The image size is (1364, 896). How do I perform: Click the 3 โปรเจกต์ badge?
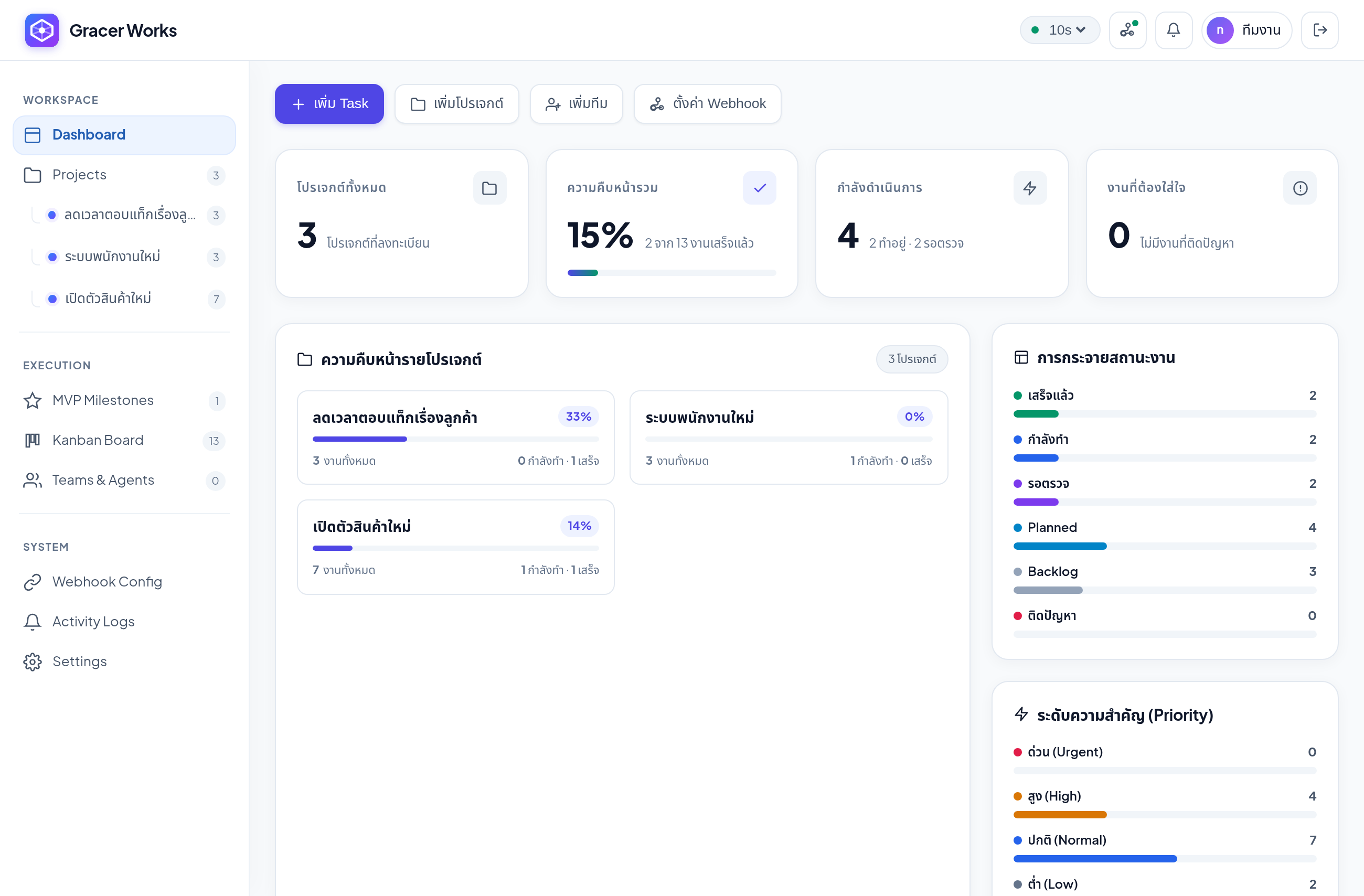912,359
